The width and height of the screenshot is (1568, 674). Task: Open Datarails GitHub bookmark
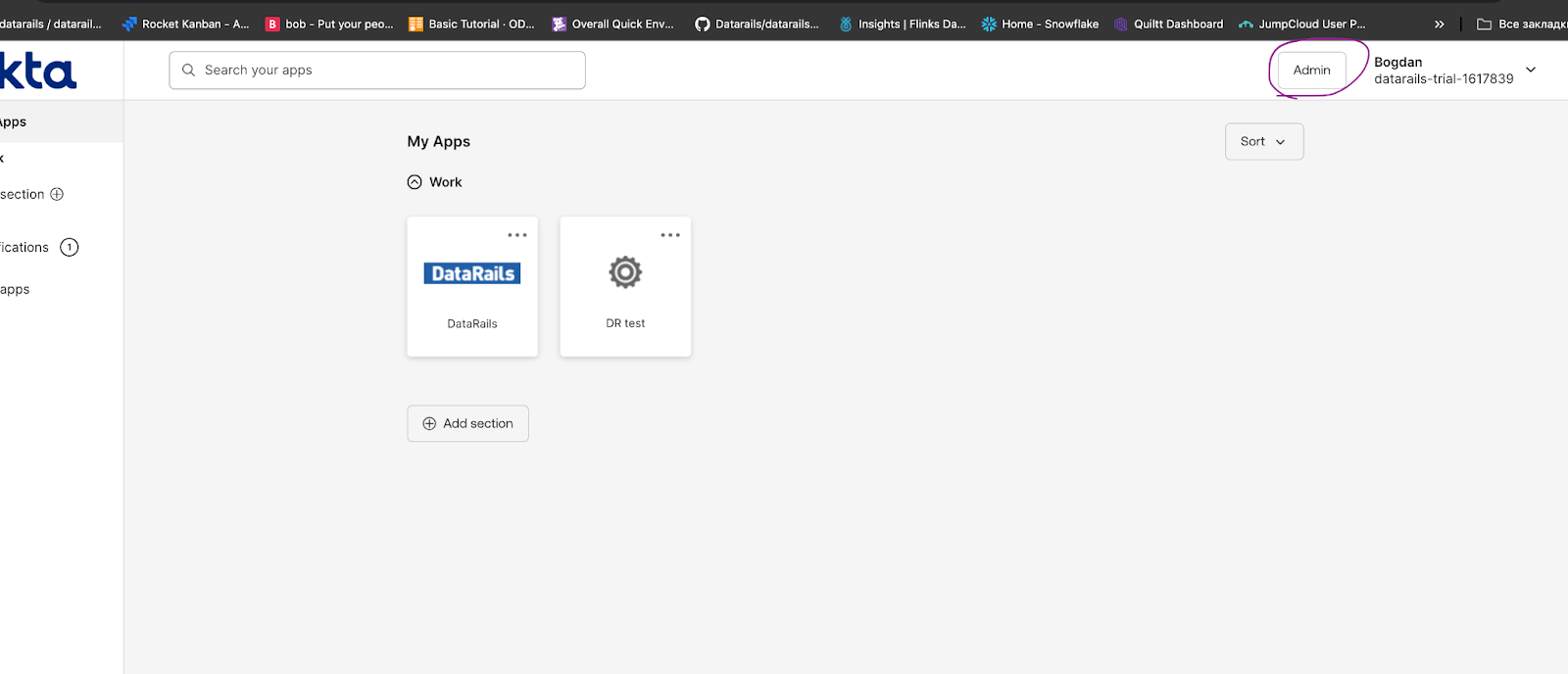(x=757, y=24)
